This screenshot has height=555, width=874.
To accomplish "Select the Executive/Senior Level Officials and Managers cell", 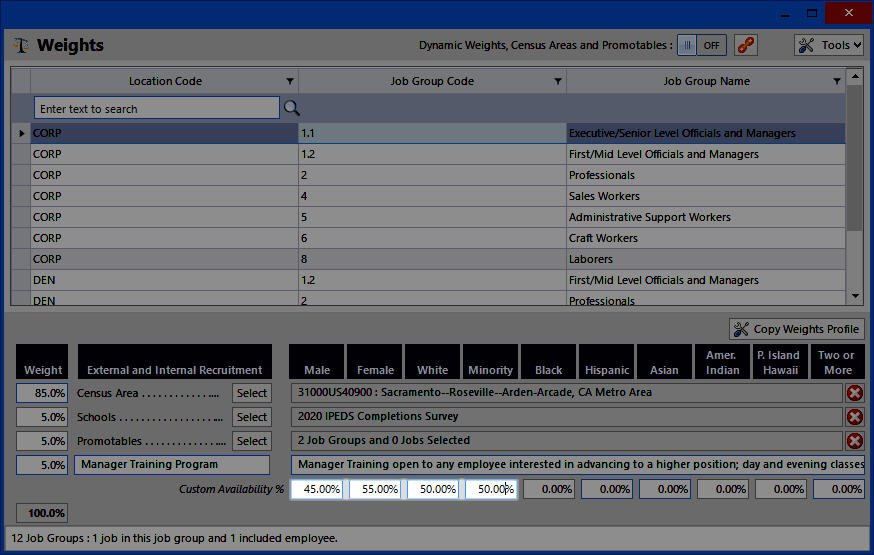I will [706, 133].
